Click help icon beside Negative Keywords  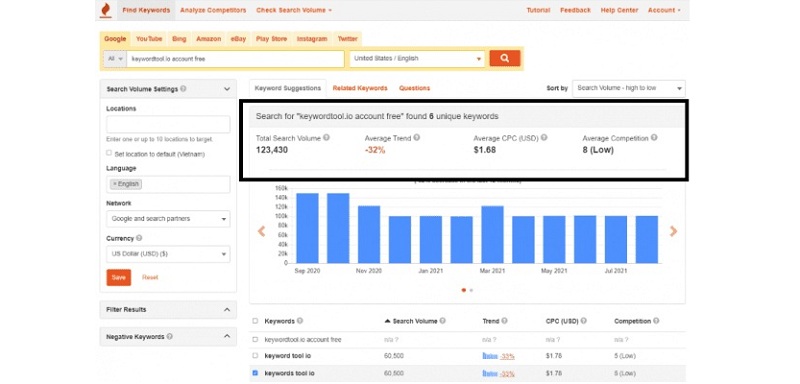pos(169,337)
